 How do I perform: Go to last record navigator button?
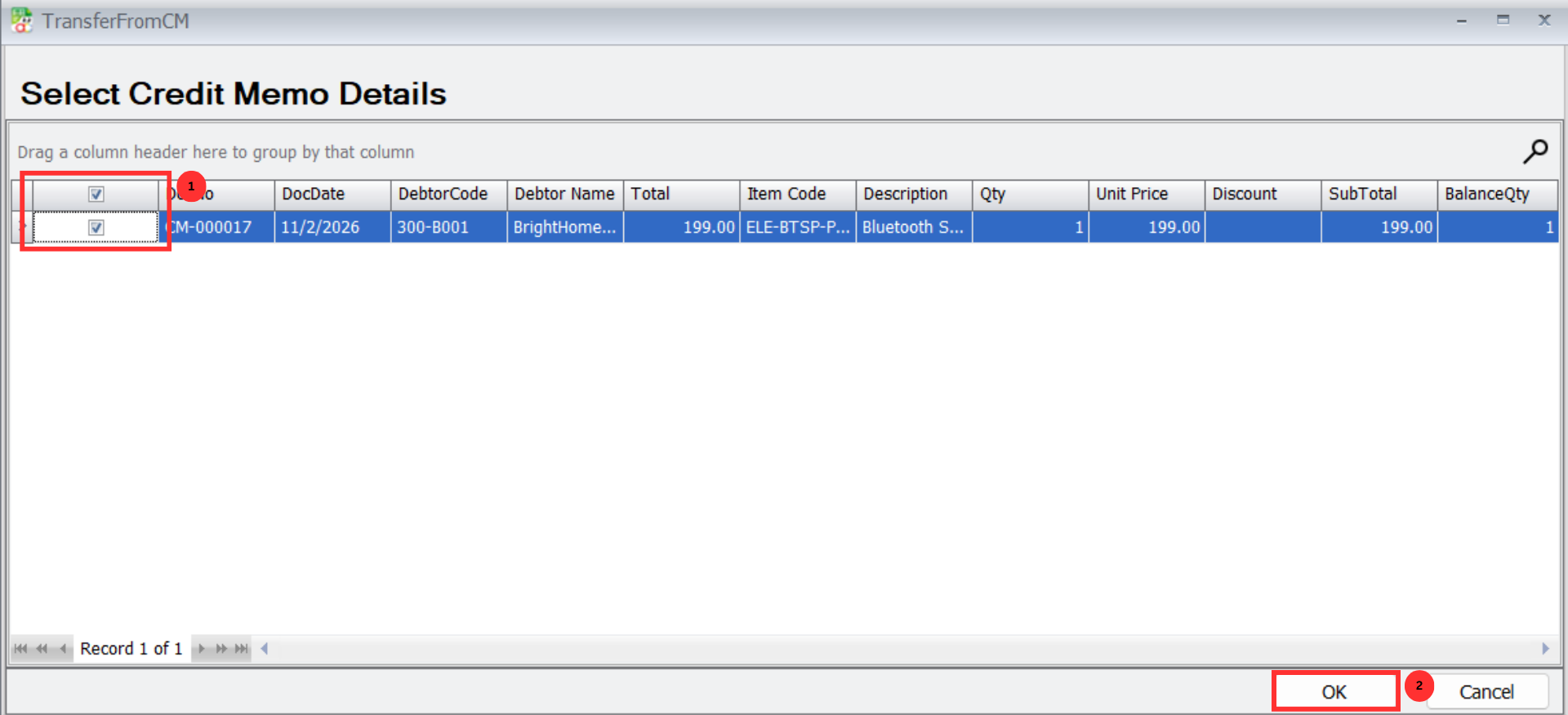pyautogui.click(x=241, y=649)
